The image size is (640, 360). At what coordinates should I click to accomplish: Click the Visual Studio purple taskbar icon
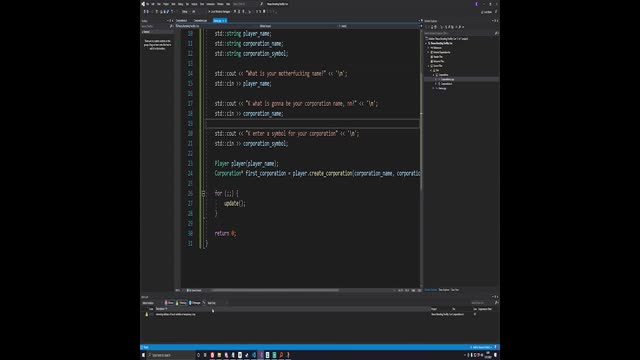[261, 355]
